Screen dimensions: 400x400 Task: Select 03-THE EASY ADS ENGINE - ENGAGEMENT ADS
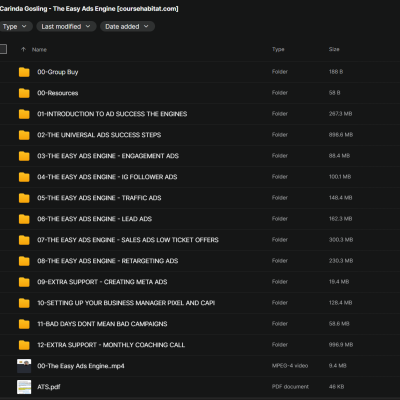tap(108, 156)
